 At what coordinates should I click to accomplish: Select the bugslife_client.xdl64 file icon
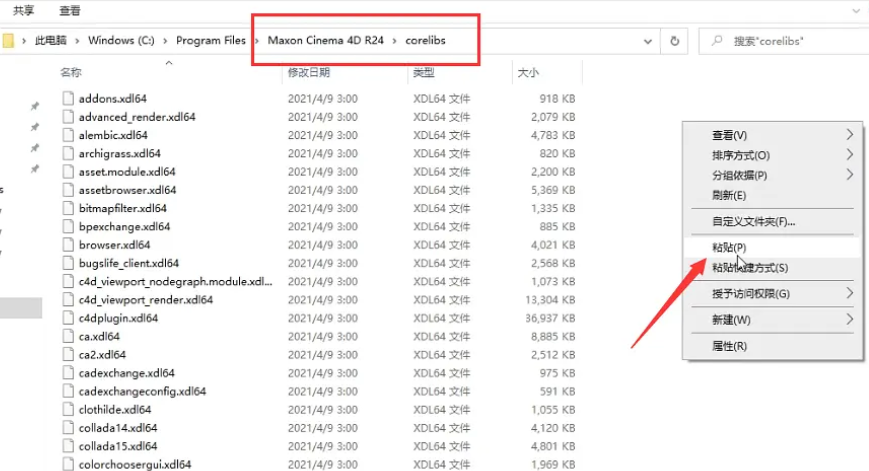tap(68, 263)
